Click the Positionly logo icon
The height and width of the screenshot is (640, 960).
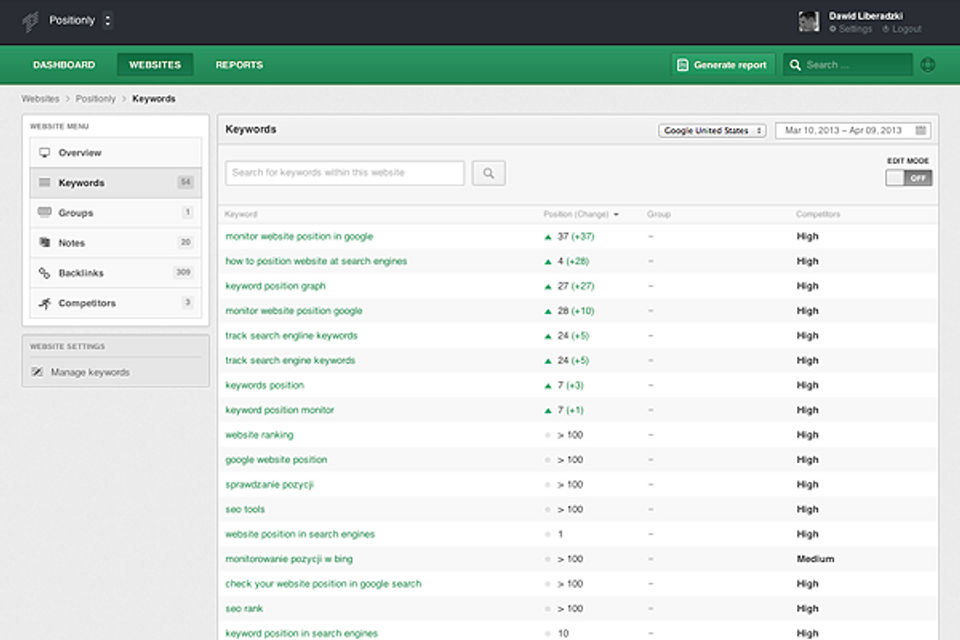tap(30, 21)
